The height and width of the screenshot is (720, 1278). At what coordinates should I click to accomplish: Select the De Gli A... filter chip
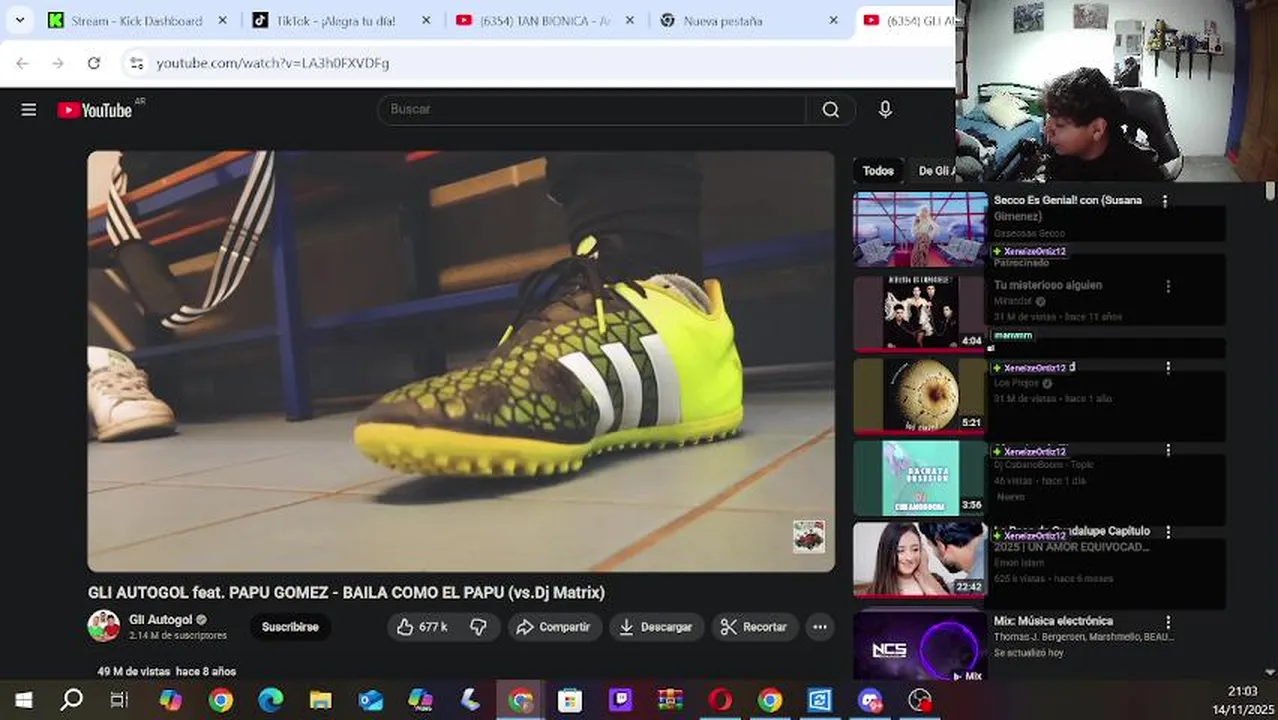point(935,171)
